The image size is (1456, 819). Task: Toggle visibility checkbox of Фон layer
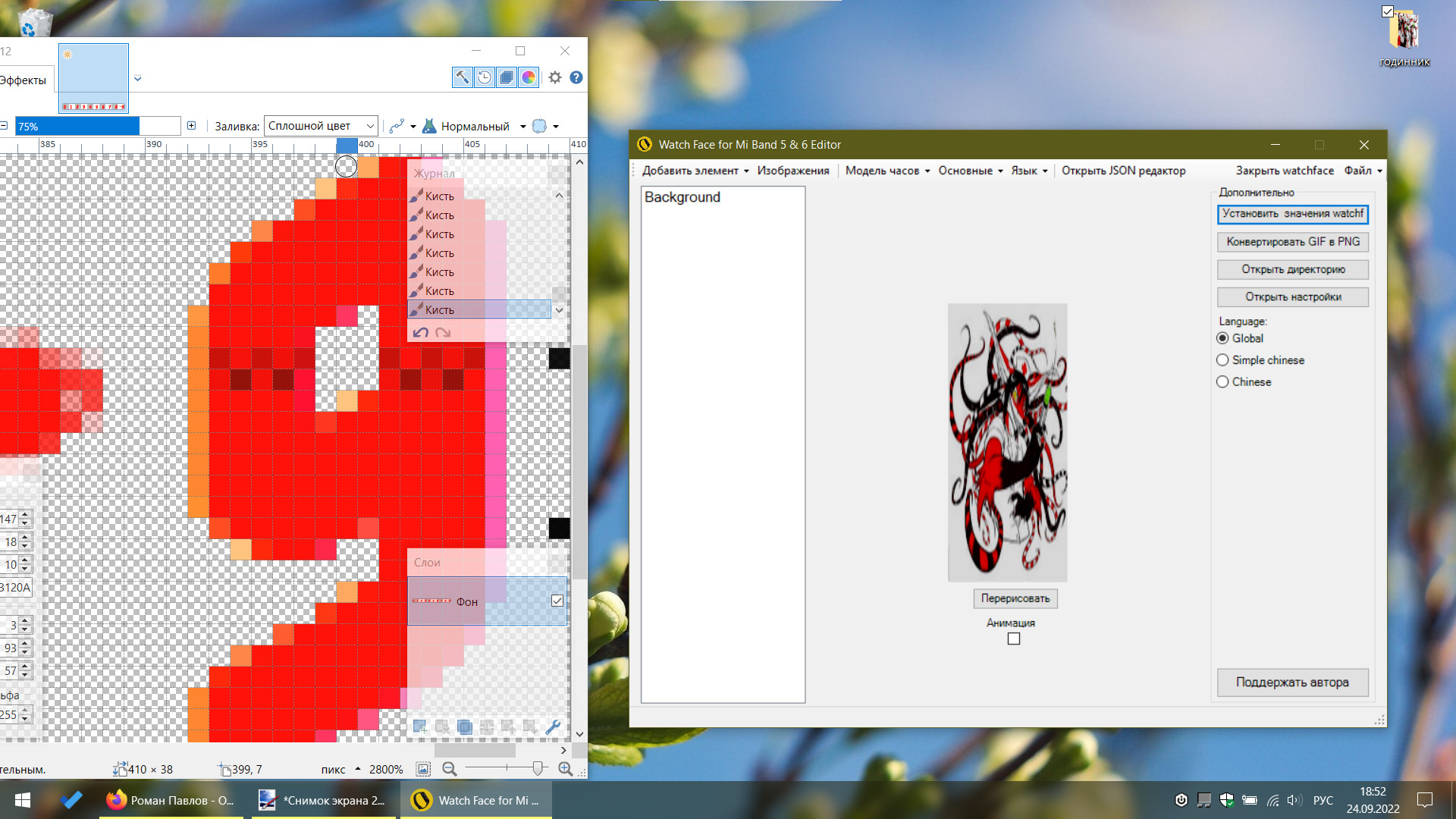pos(557,601)
